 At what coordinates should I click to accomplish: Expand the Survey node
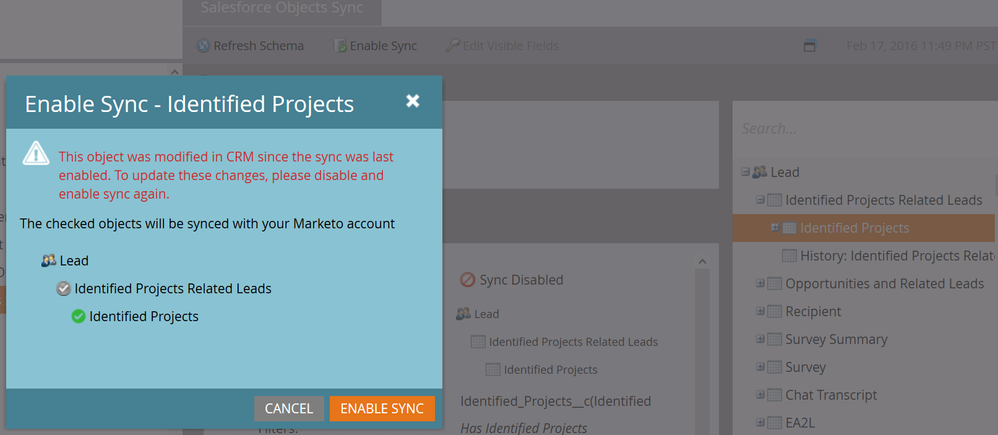(x=760, y=367)
